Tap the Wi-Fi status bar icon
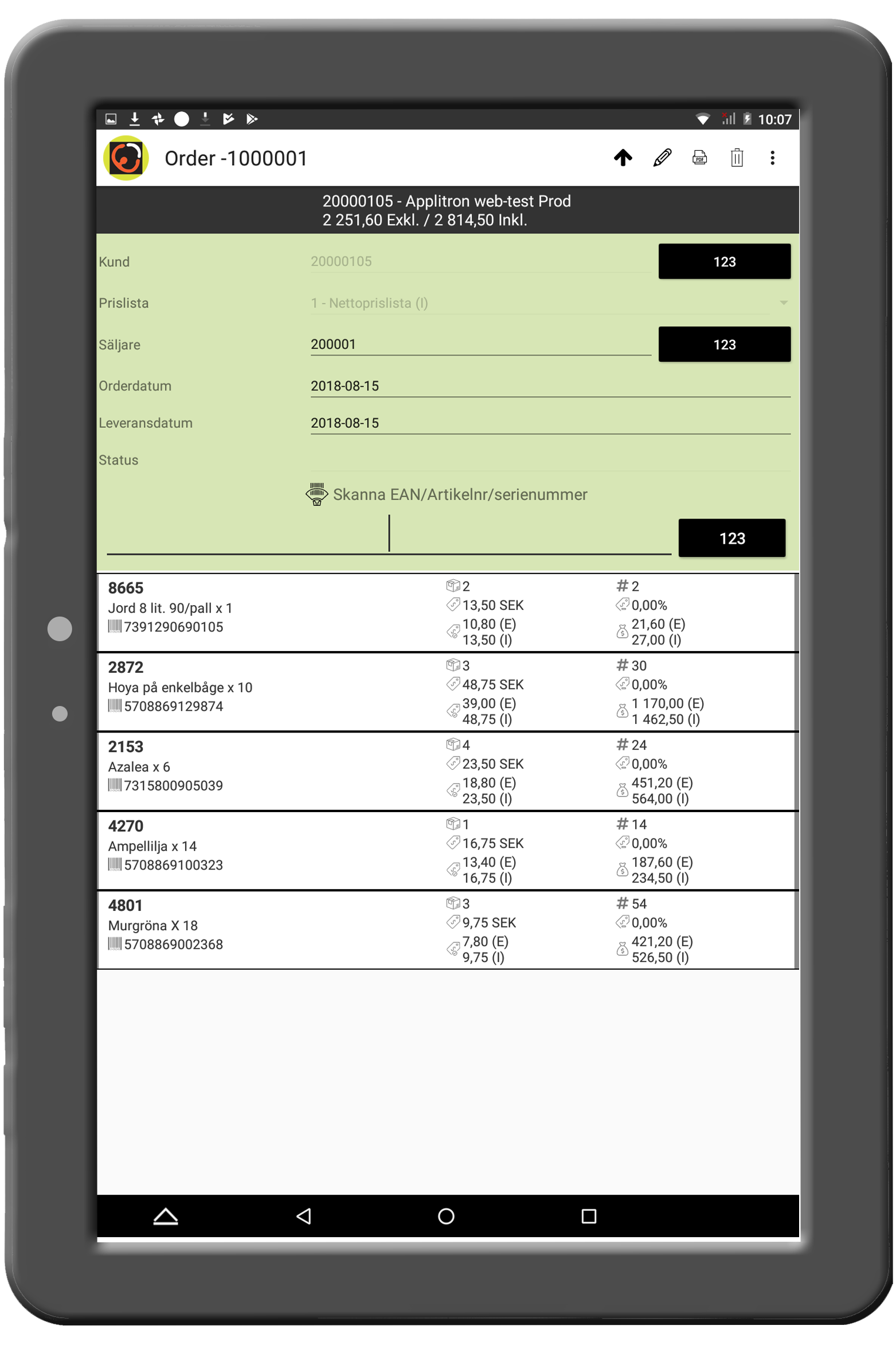The image size is (896, 1345). (x=702, y=119)
